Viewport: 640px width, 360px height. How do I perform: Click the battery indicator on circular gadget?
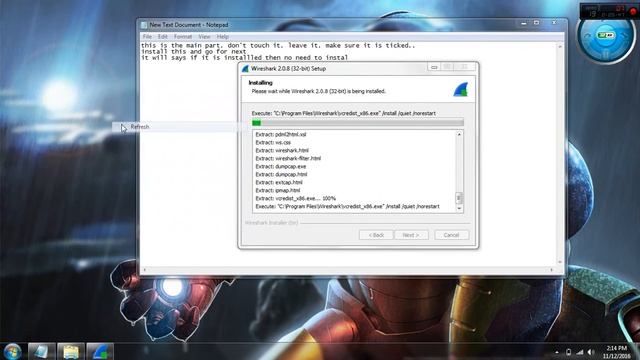pyautogui.click(x=606, y=35)
